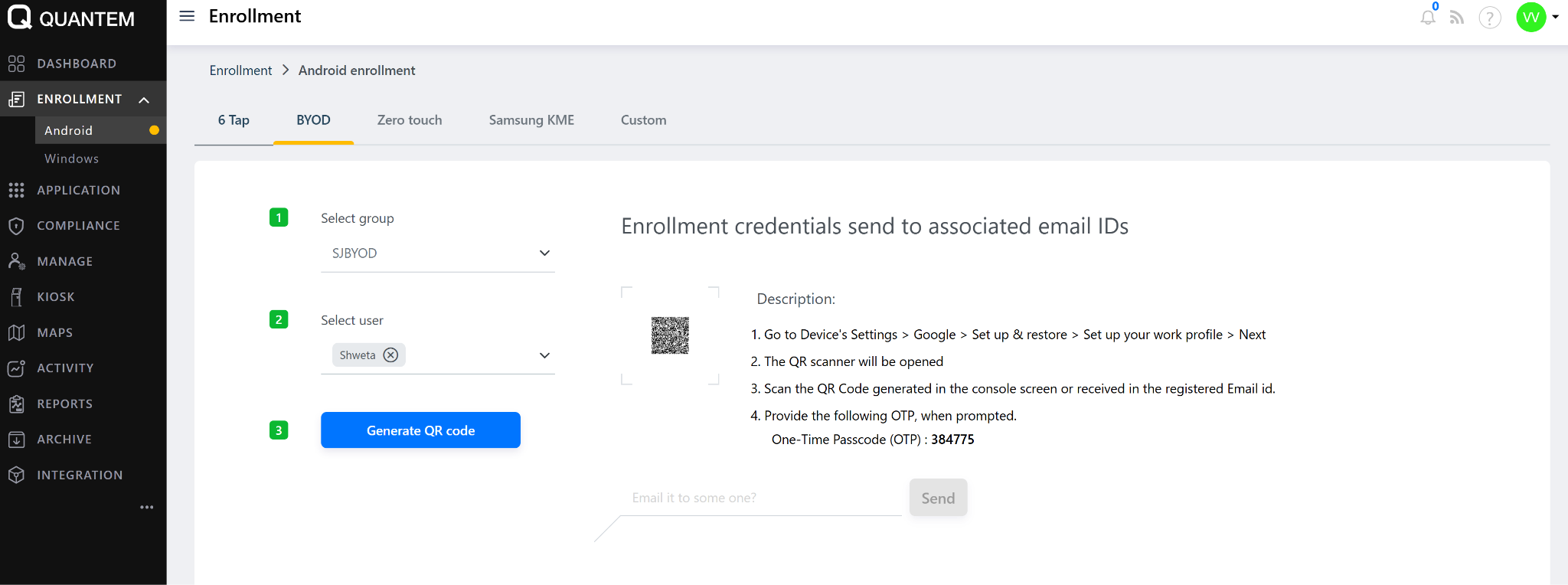Remove Shweta from selected users
The height and width of the screenshot is (585, 1568).
[x=391, y=355]
